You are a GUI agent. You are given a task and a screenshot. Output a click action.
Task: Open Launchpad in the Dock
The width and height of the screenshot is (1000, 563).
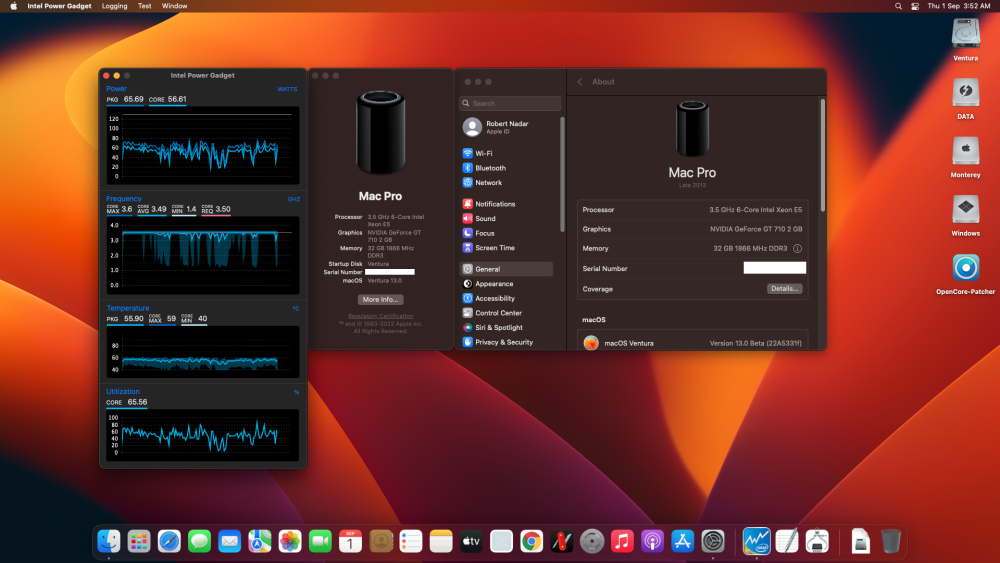[139, 541]
